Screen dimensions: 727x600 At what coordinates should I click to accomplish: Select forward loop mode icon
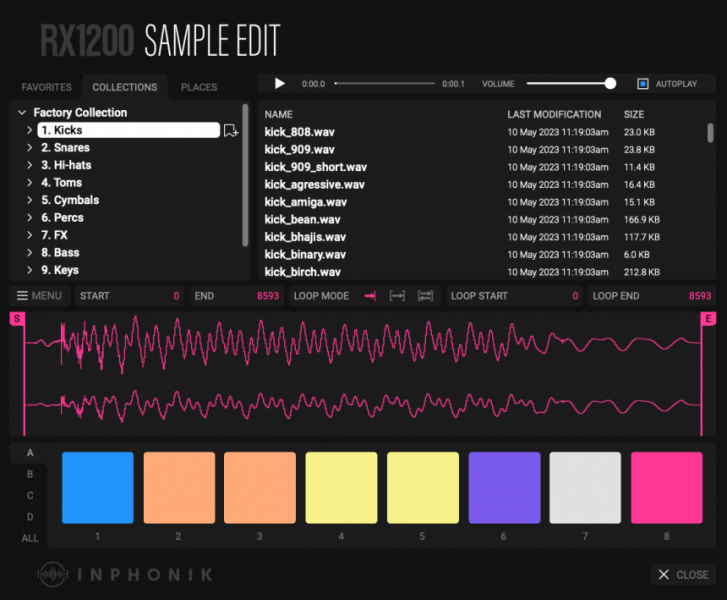397,296
